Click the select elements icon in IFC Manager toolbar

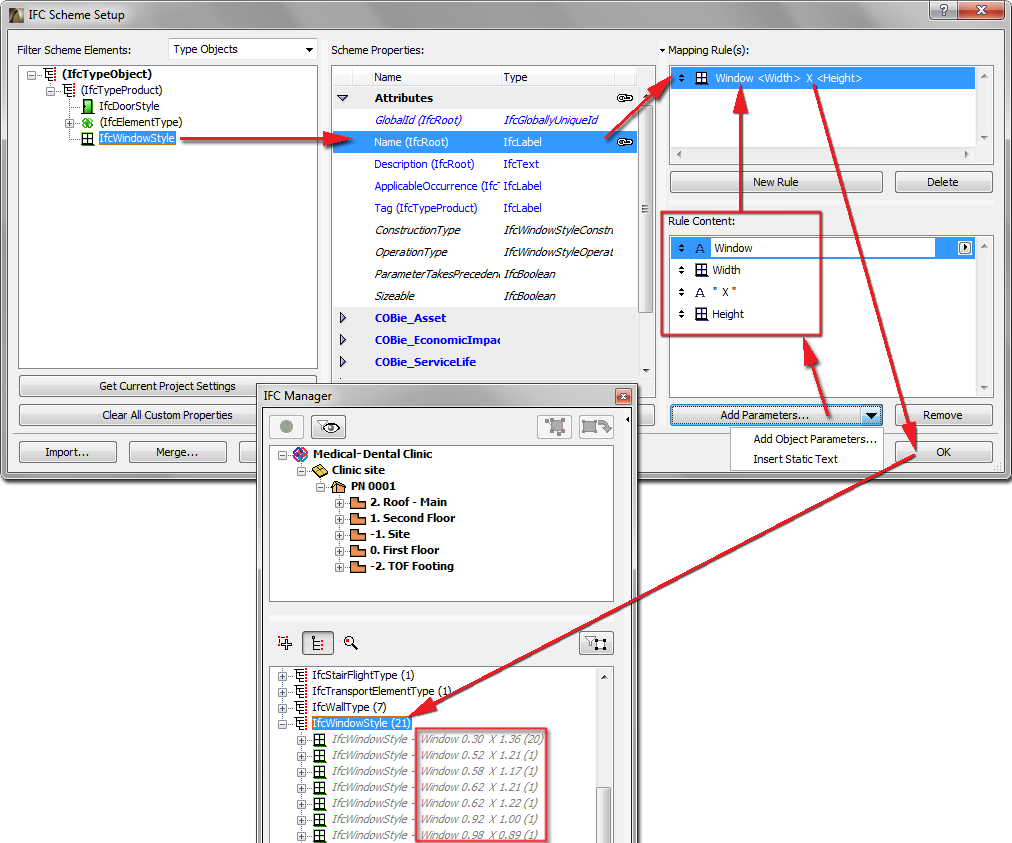click(x=554, y=427)
